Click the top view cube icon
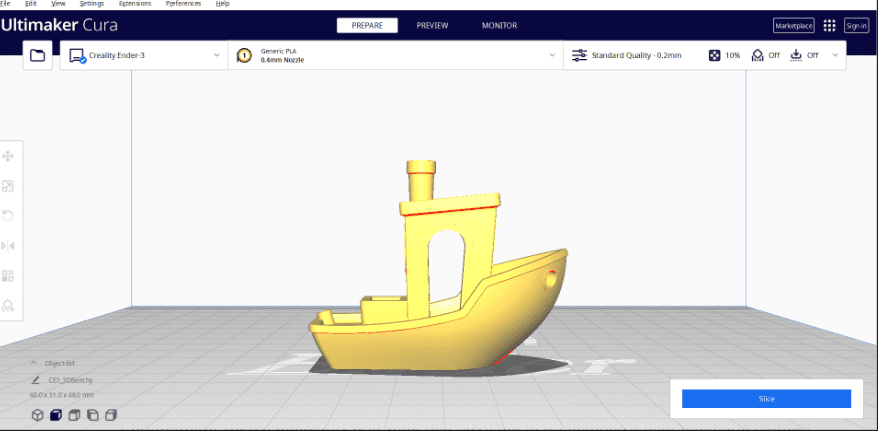Screen dimensions: 878x431 [74, 415]
